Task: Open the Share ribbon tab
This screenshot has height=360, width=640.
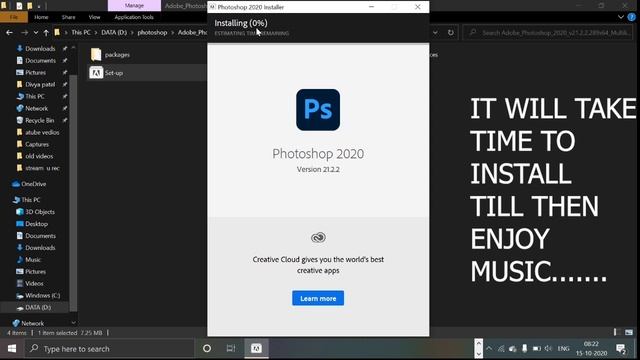Action: (69, 17)
